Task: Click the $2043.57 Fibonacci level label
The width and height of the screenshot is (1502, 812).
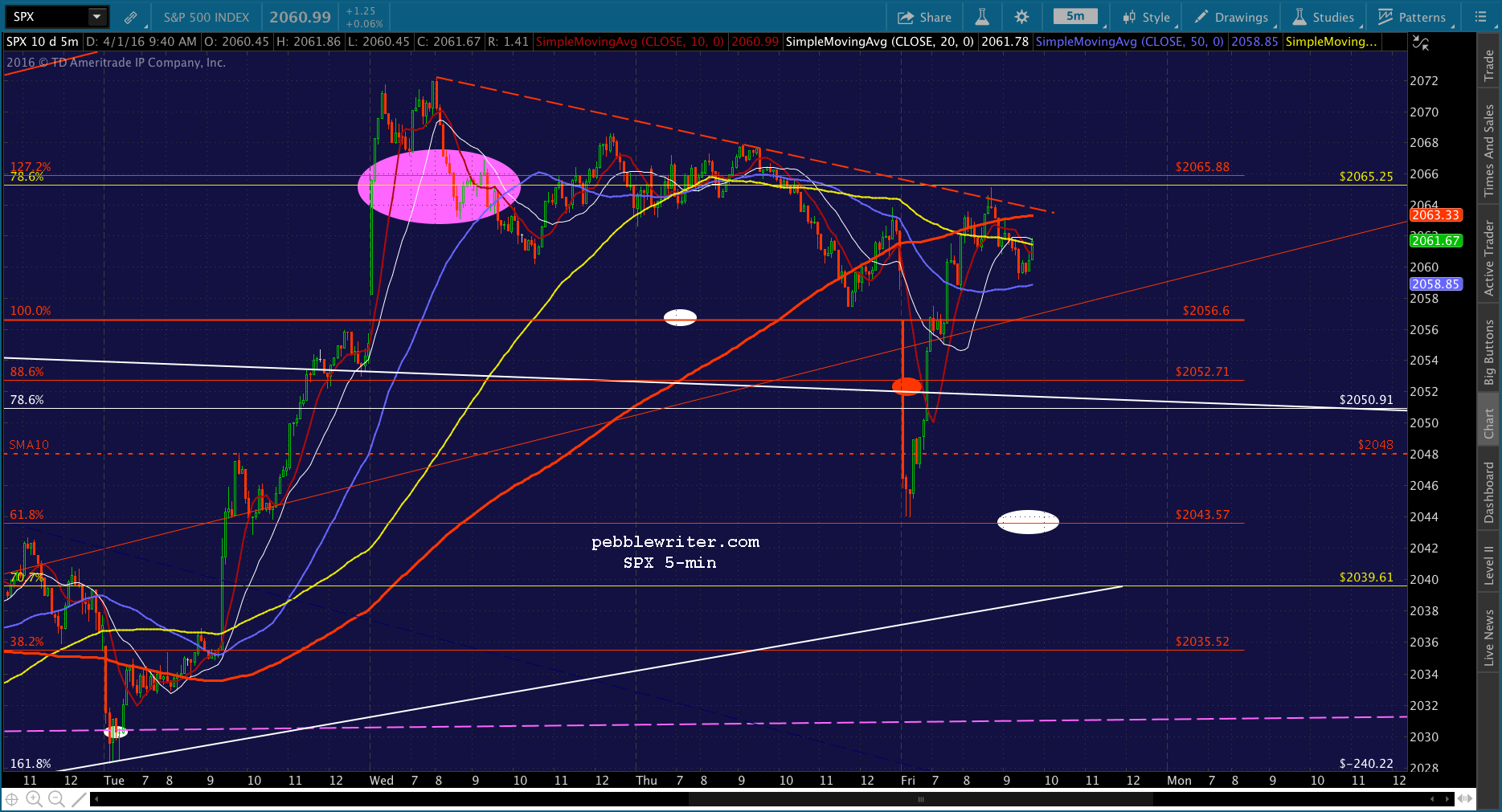Action: click(1202, 515)
